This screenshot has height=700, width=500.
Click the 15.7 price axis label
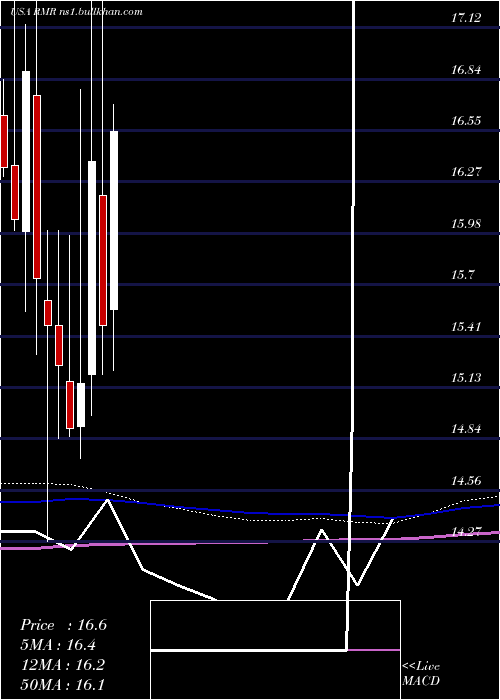click(462, 275)
